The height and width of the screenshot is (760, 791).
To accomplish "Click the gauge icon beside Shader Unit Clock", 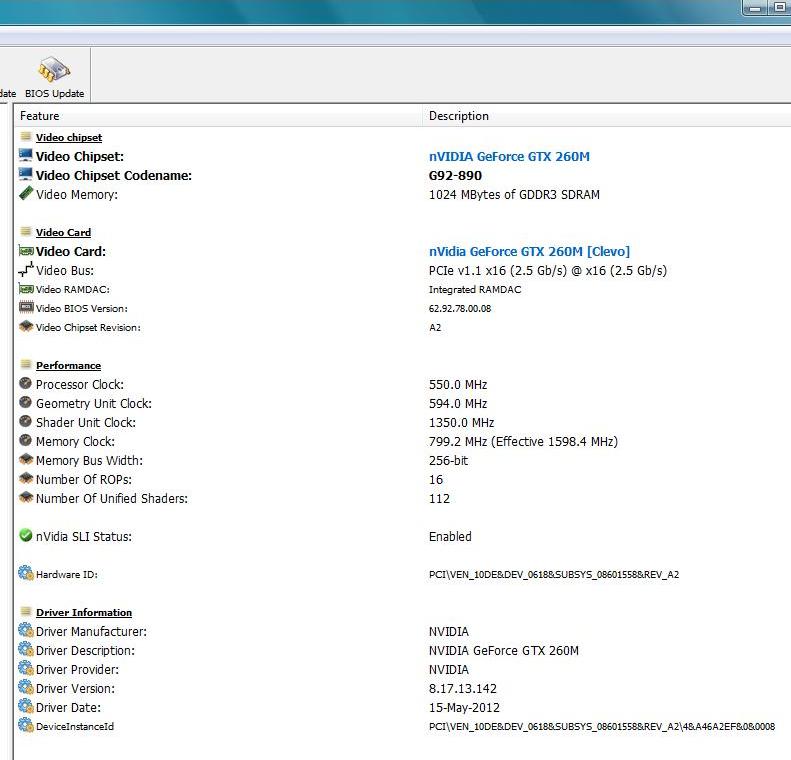I will point(25,421).
